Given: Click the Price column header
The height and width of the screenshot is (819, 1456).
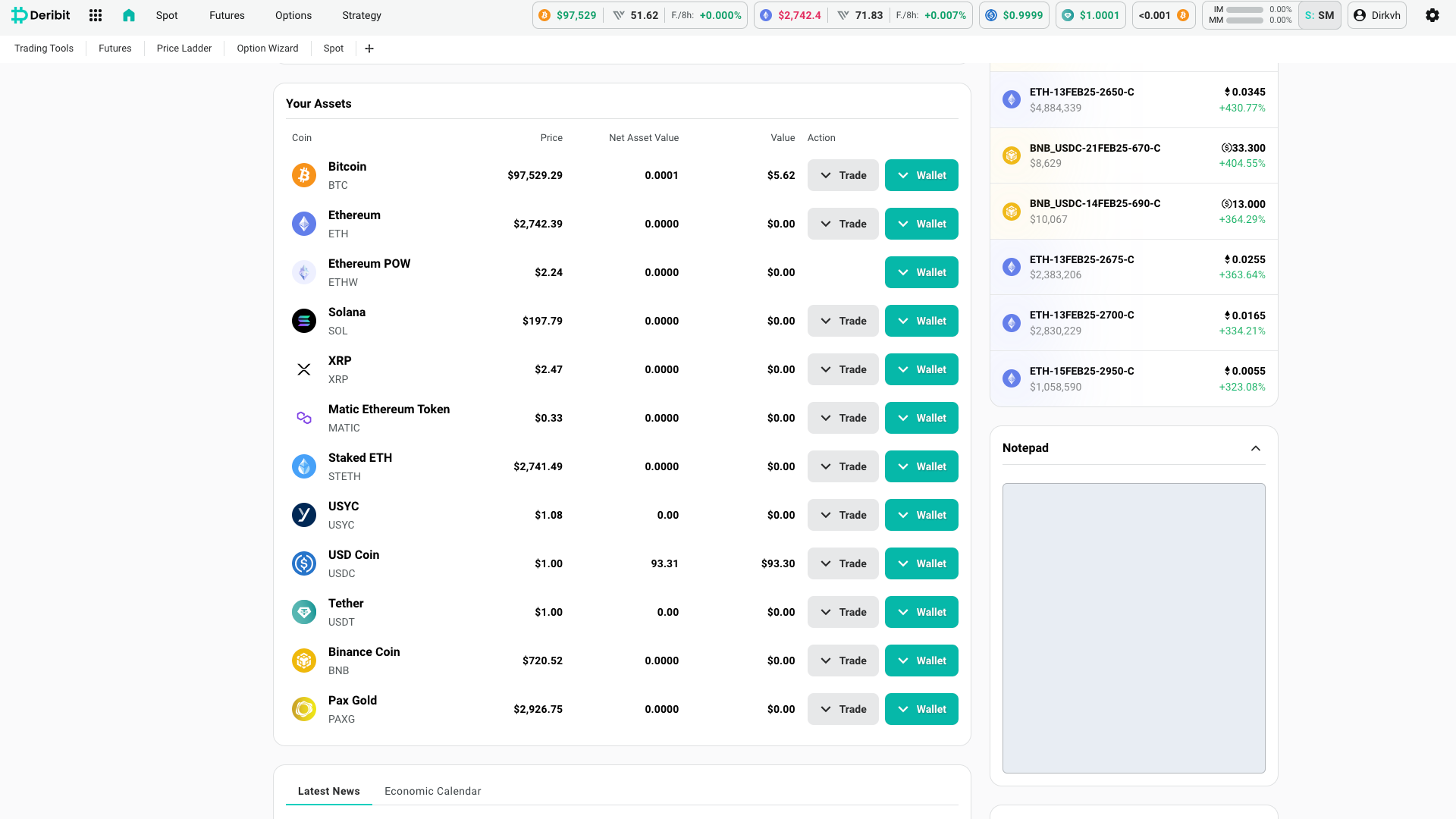Looking at the screenshot, I should click(x=551, y=138).
